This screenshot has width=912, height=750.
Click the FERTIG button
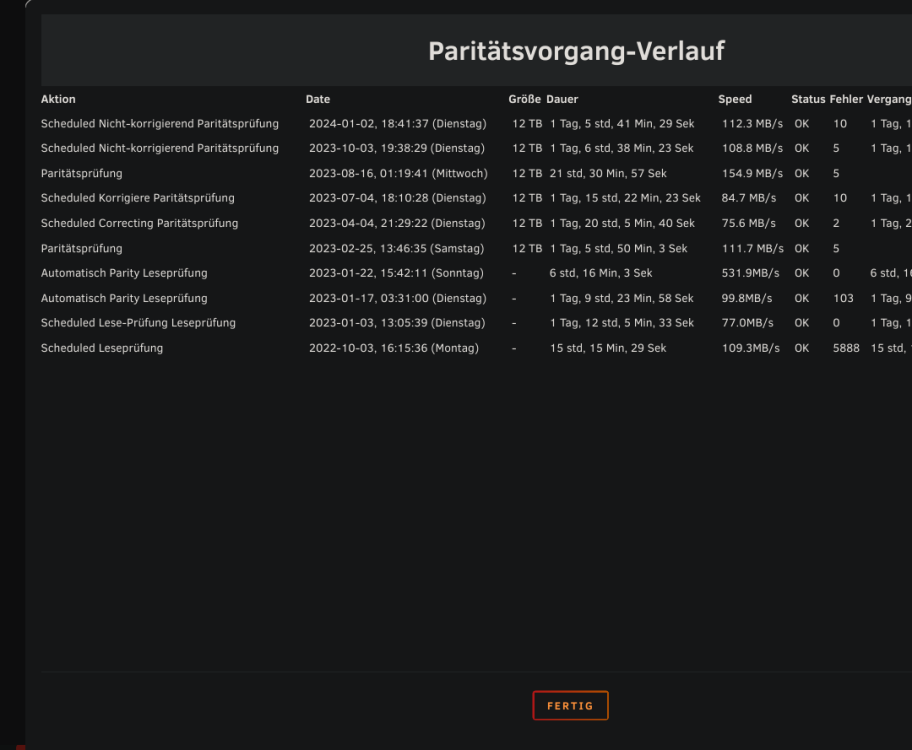pyautogui.click(x=570, y=705)
